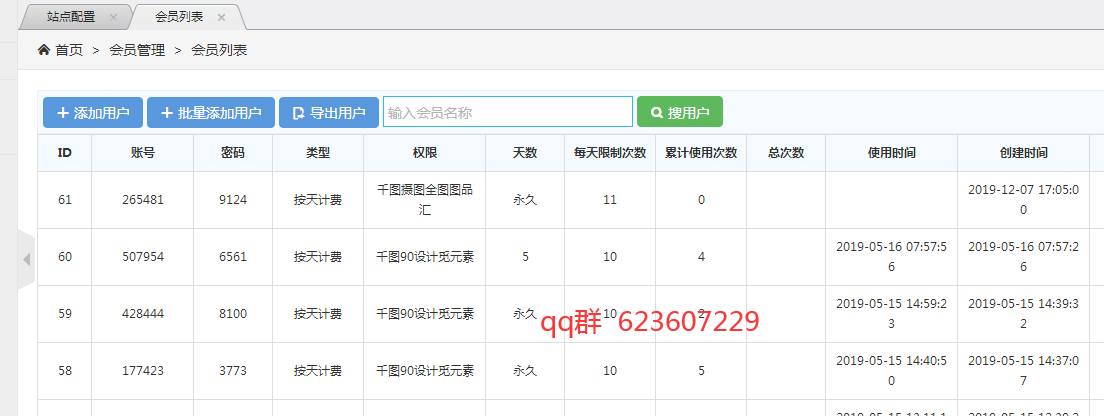1104x416 pixels.
Task: Click 搜用户 search button
Action: coord(679,112)
